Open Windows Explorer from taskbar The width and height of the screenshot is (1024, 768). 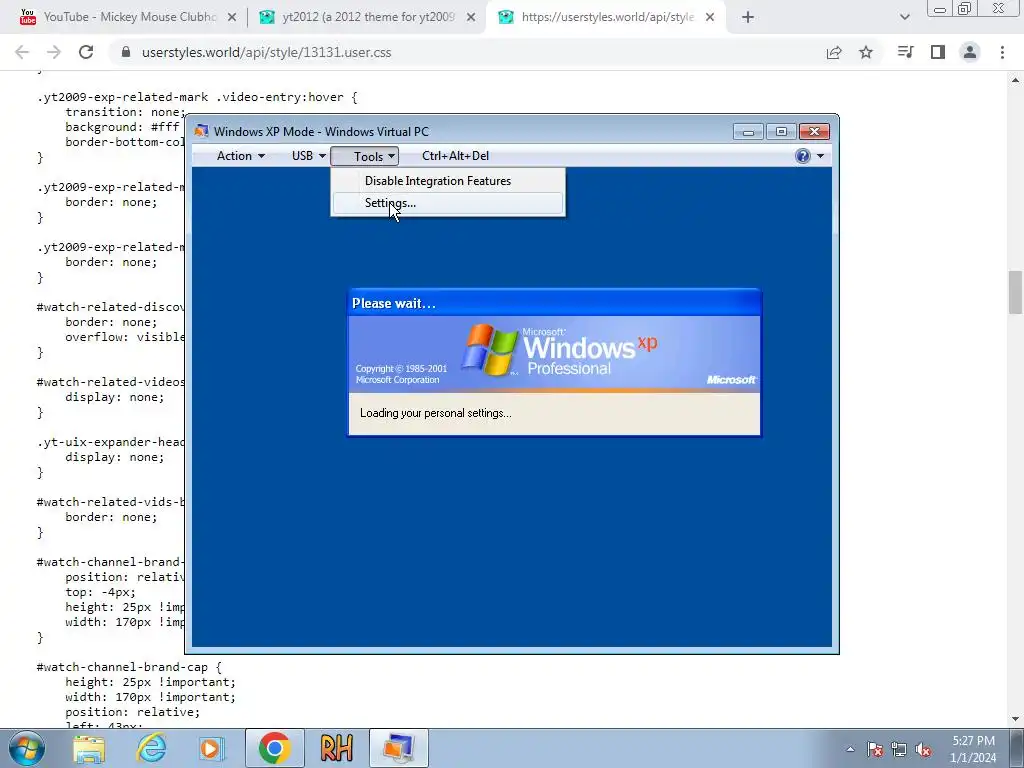point(89,748)
